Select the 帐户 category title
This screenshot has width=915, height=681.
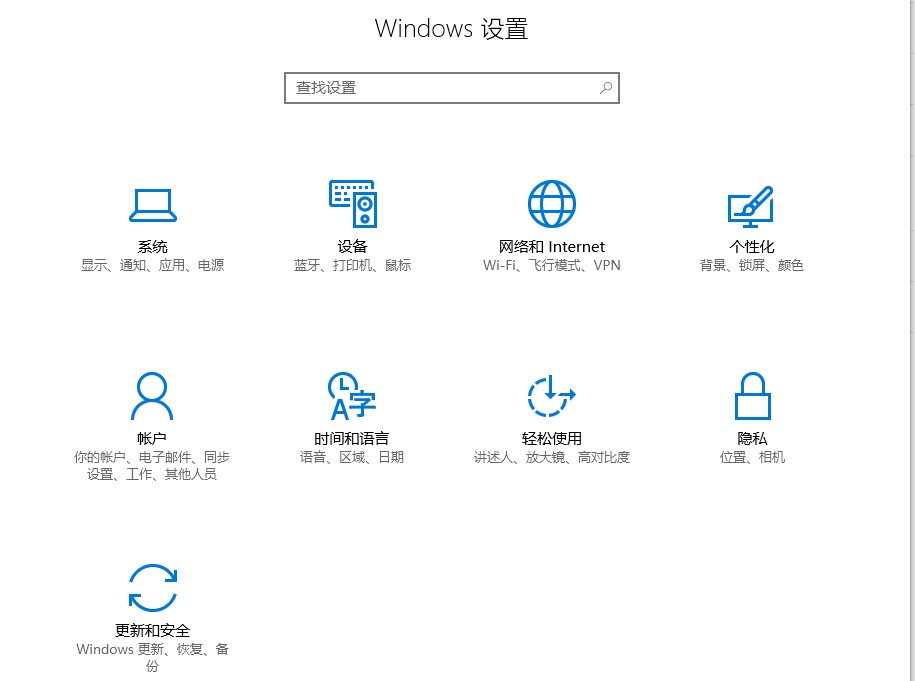[x=152, y=439]
